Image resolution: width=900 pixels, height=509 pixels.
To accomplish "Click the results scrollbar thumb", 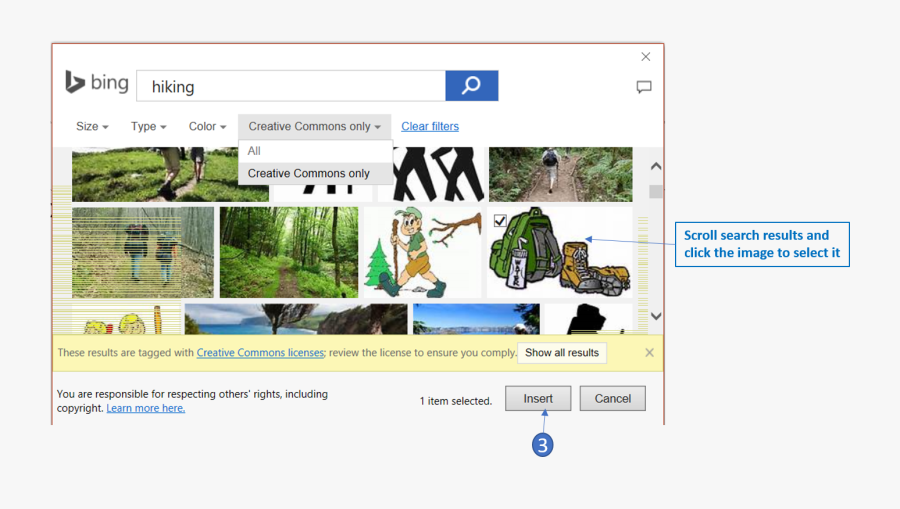I will tap(655, 191).
